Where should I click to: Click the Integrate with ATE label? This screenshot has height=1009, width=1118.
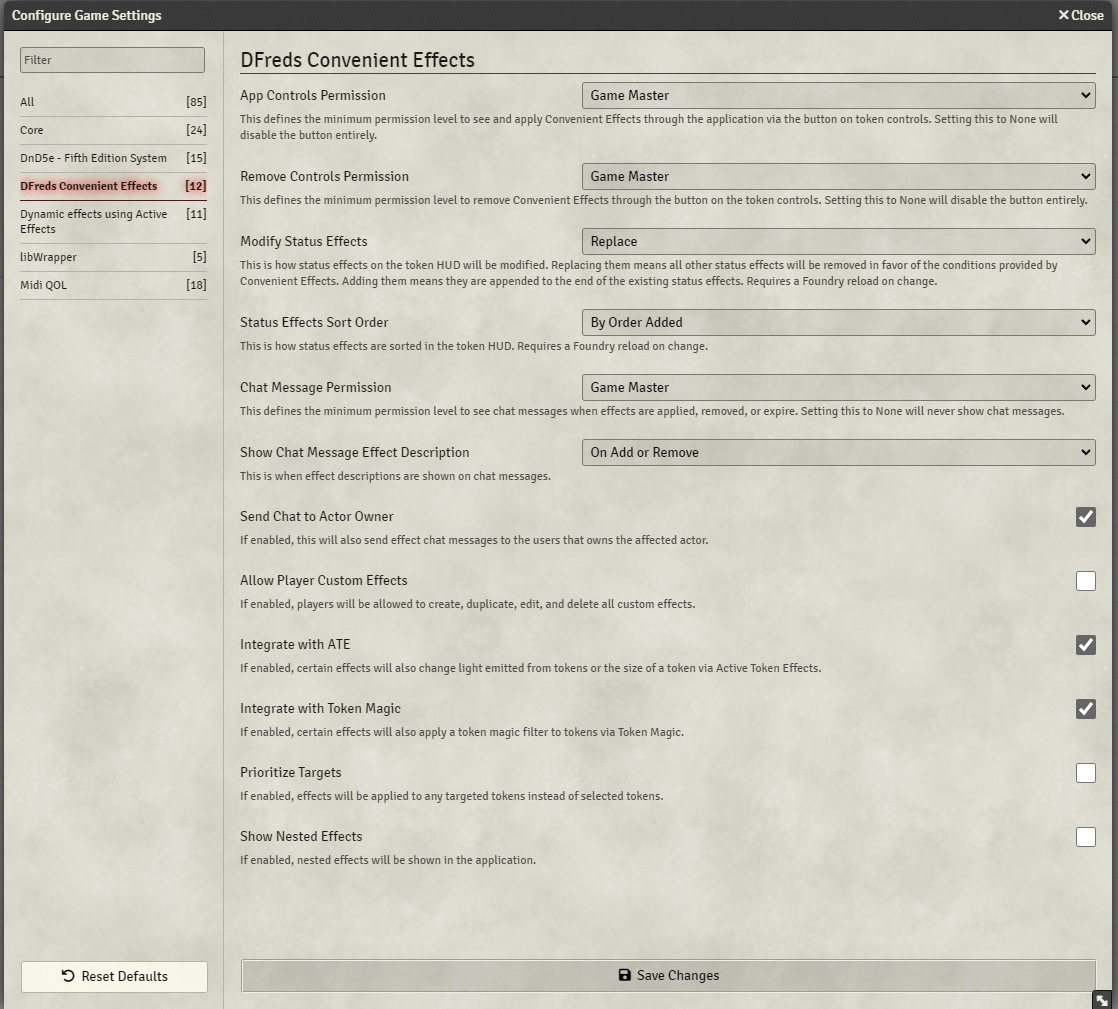[295, 645]
